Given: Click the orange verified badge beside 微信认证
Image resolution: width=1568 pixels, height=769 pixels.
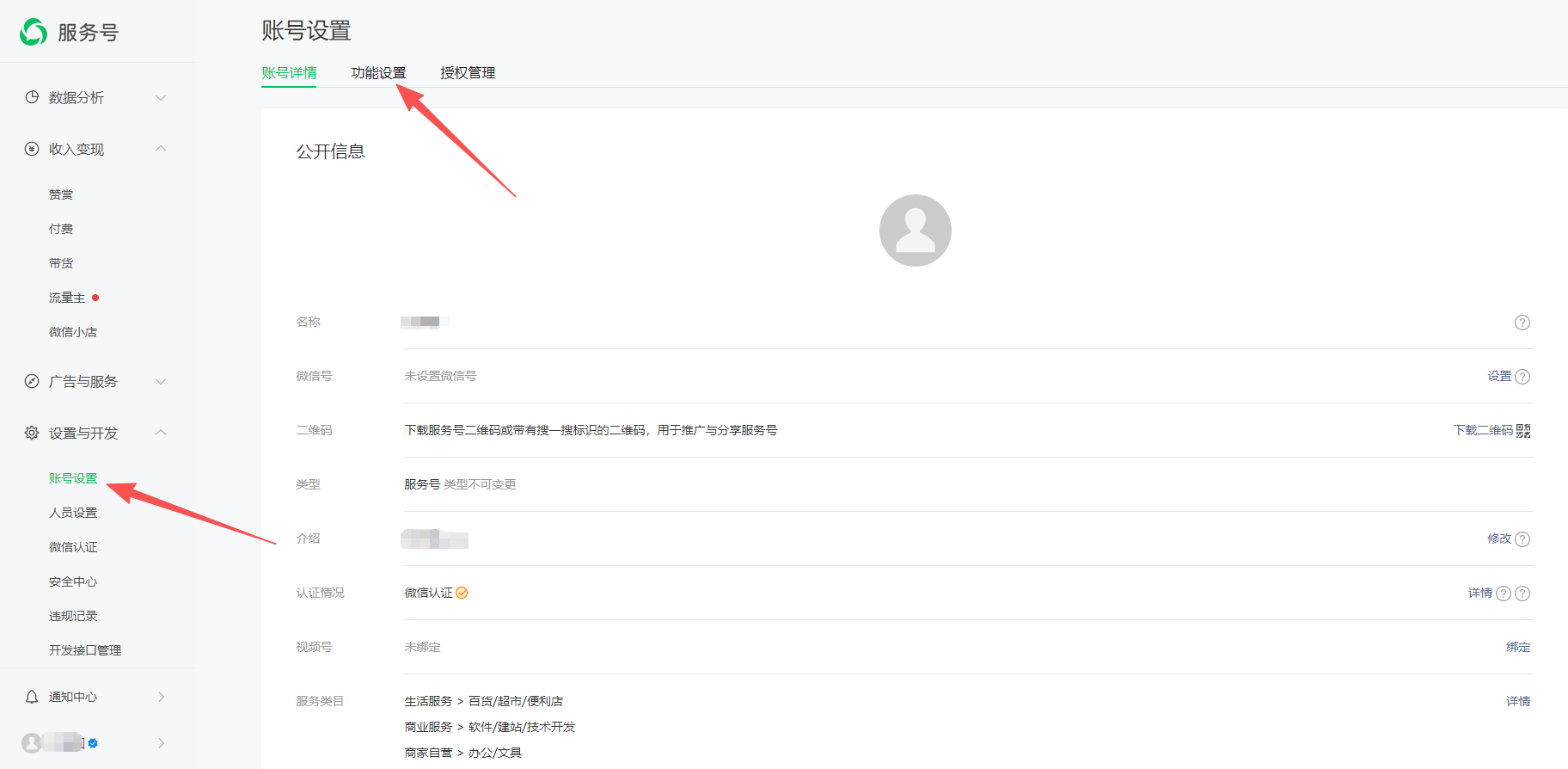Looking at the screenshot, I should pos(462,593).
